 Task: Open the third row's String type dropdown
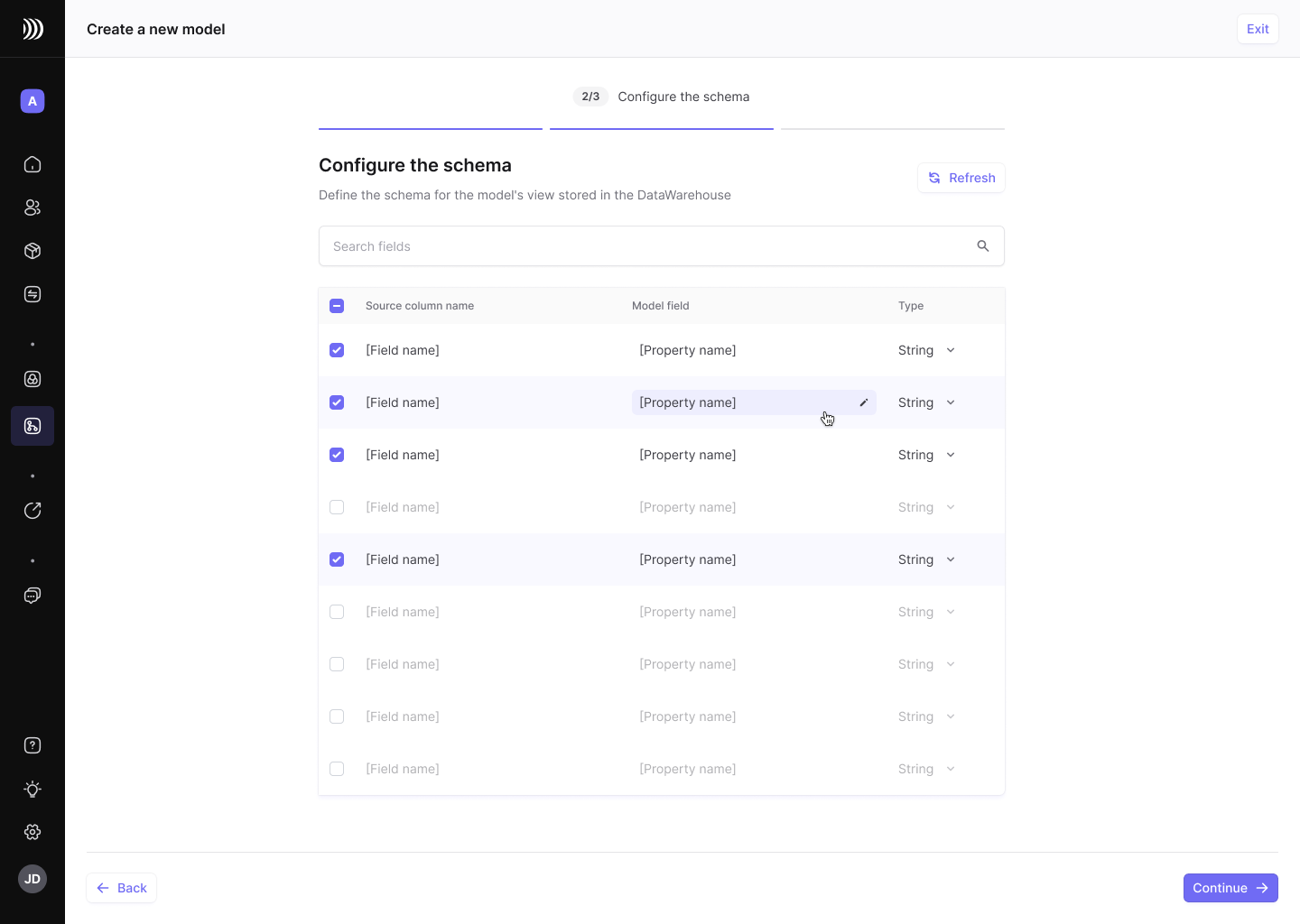pyautogui.click(x=927, y=455)
